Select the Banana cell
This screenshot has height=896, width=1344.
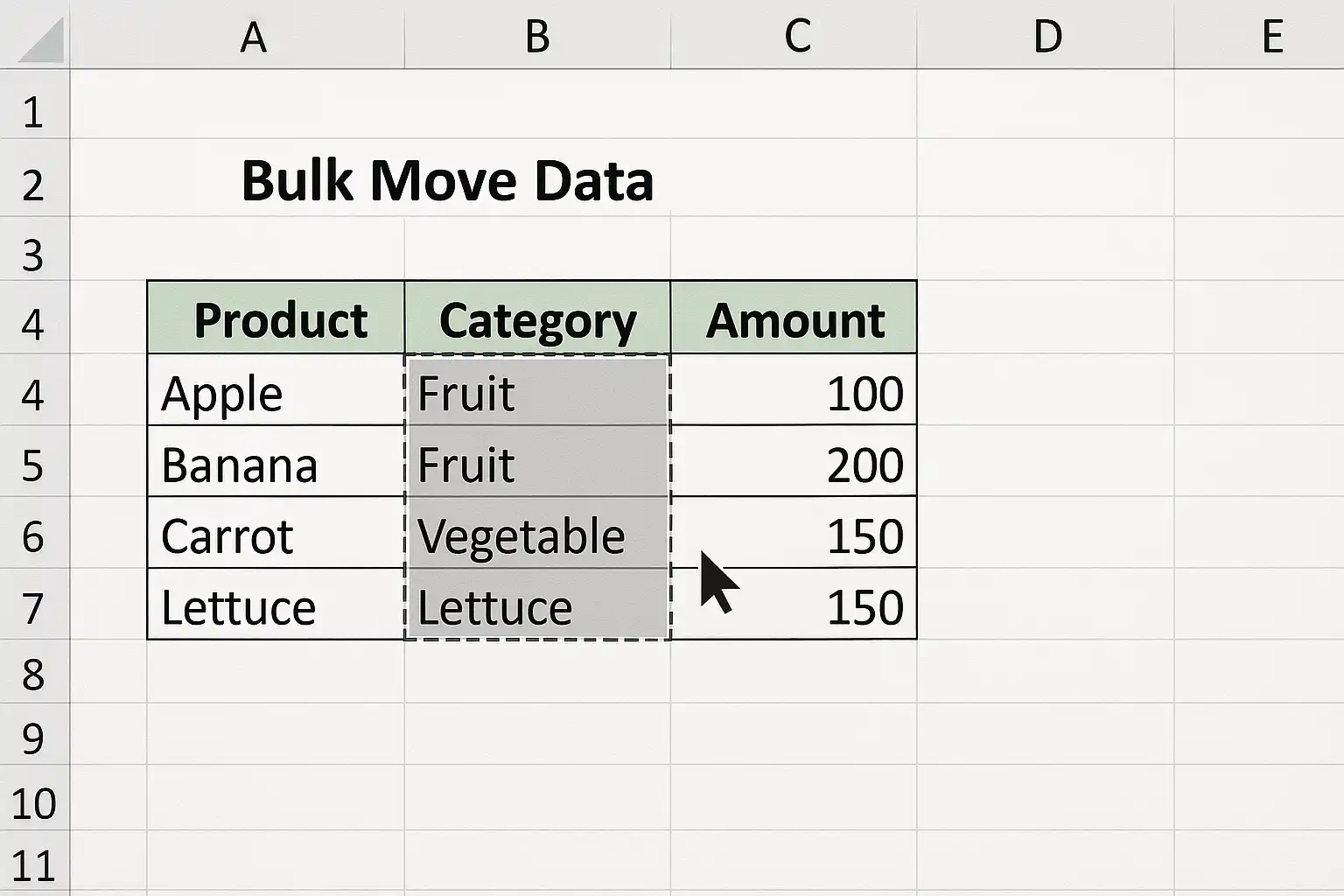pyautogui.click(x=276, y=461)
